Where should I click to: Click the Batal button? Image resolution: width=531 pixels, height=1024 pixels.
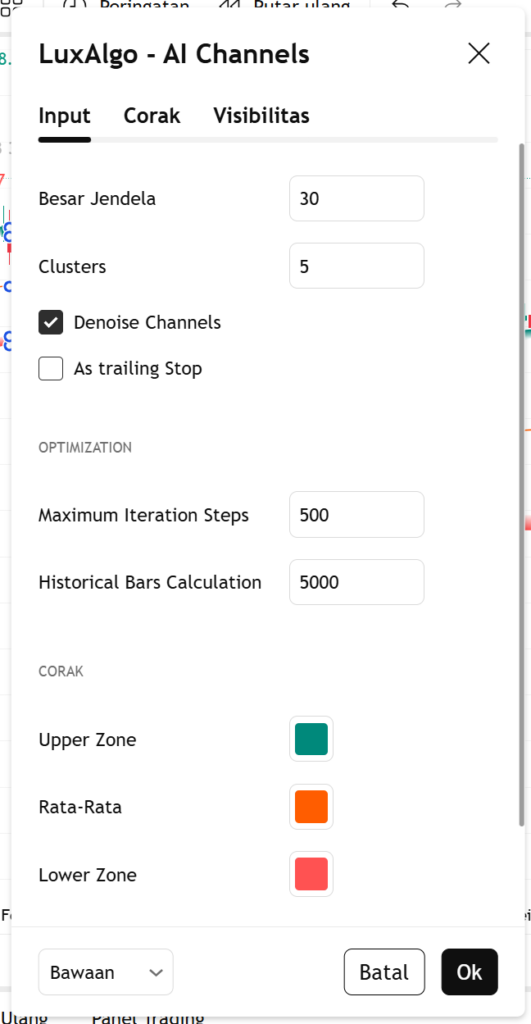(x=385, y=972)
